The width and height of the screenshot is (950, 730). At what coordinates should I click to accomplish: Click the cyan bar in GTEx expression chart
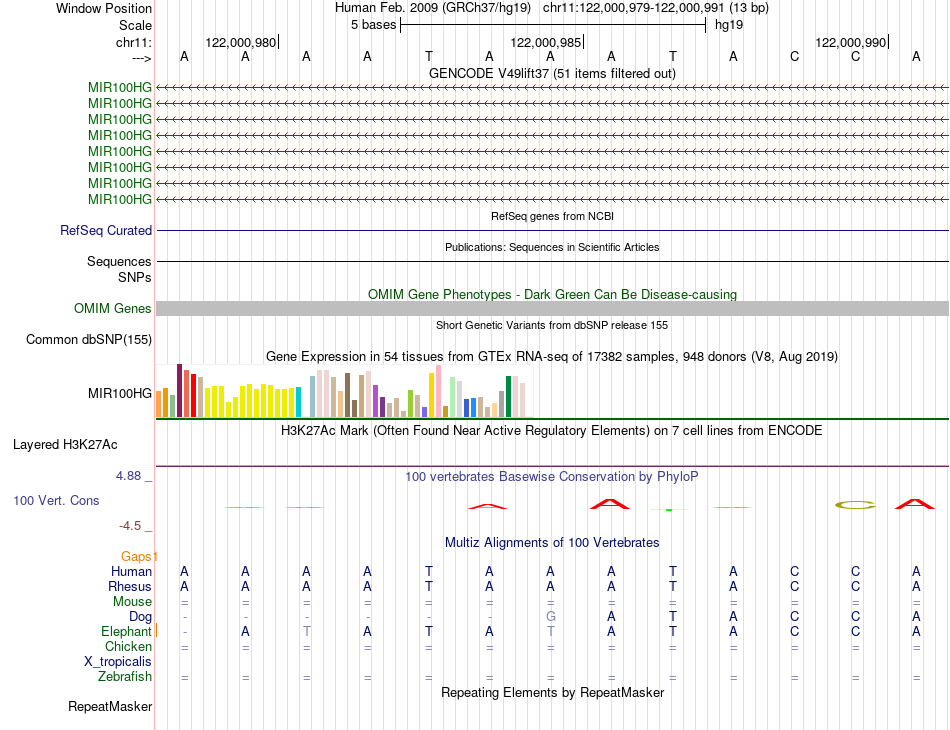click(x=298, y=402)
